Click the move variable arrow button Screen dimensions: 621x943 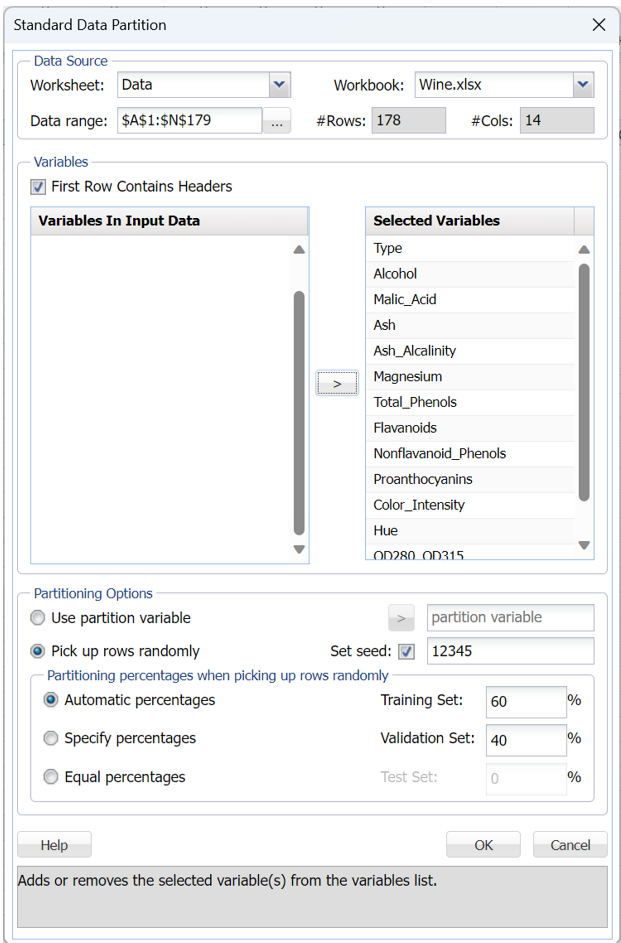coord(336,383)
